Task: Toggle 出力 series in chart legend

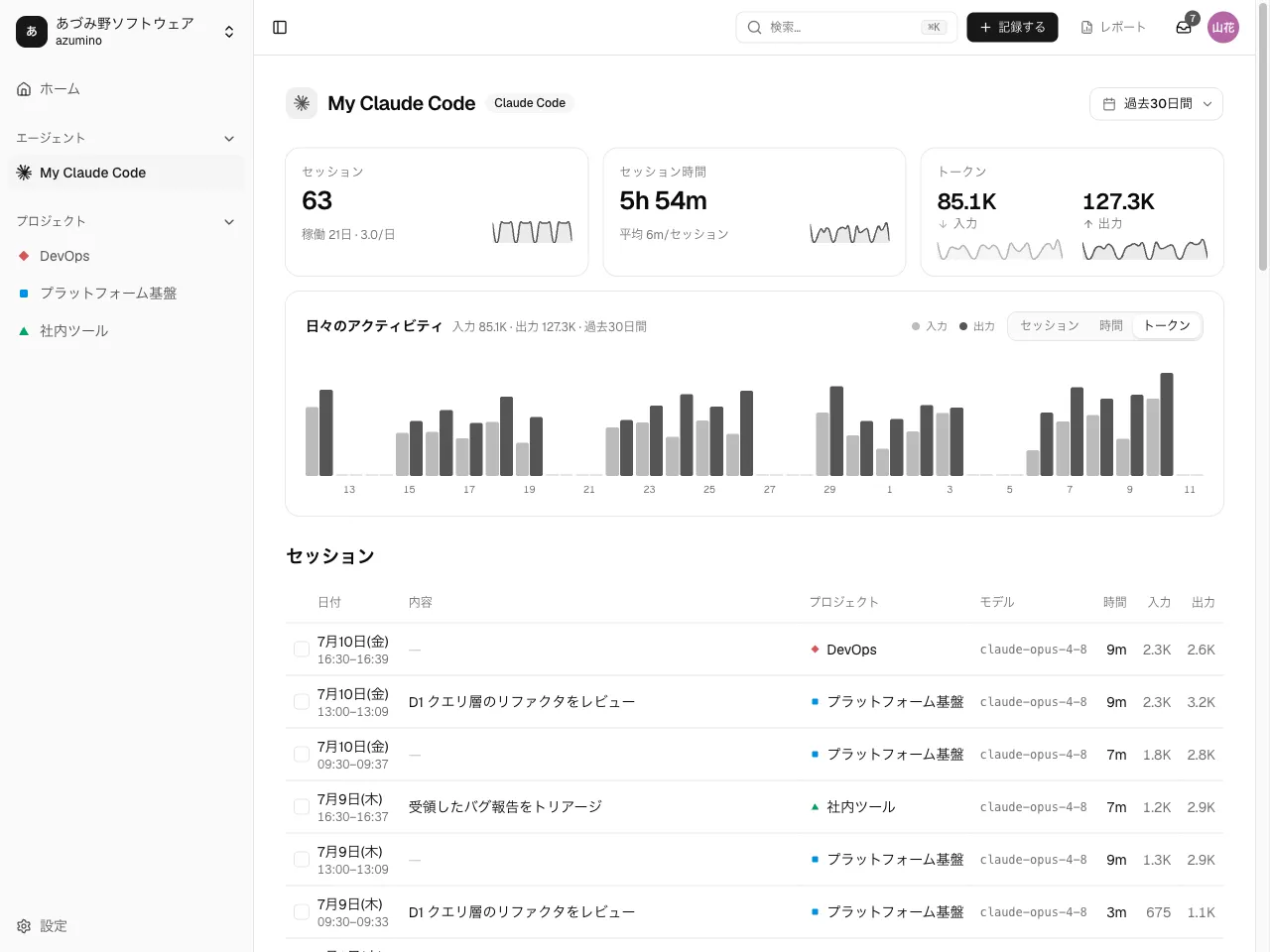Action: [x=977, y=326]
